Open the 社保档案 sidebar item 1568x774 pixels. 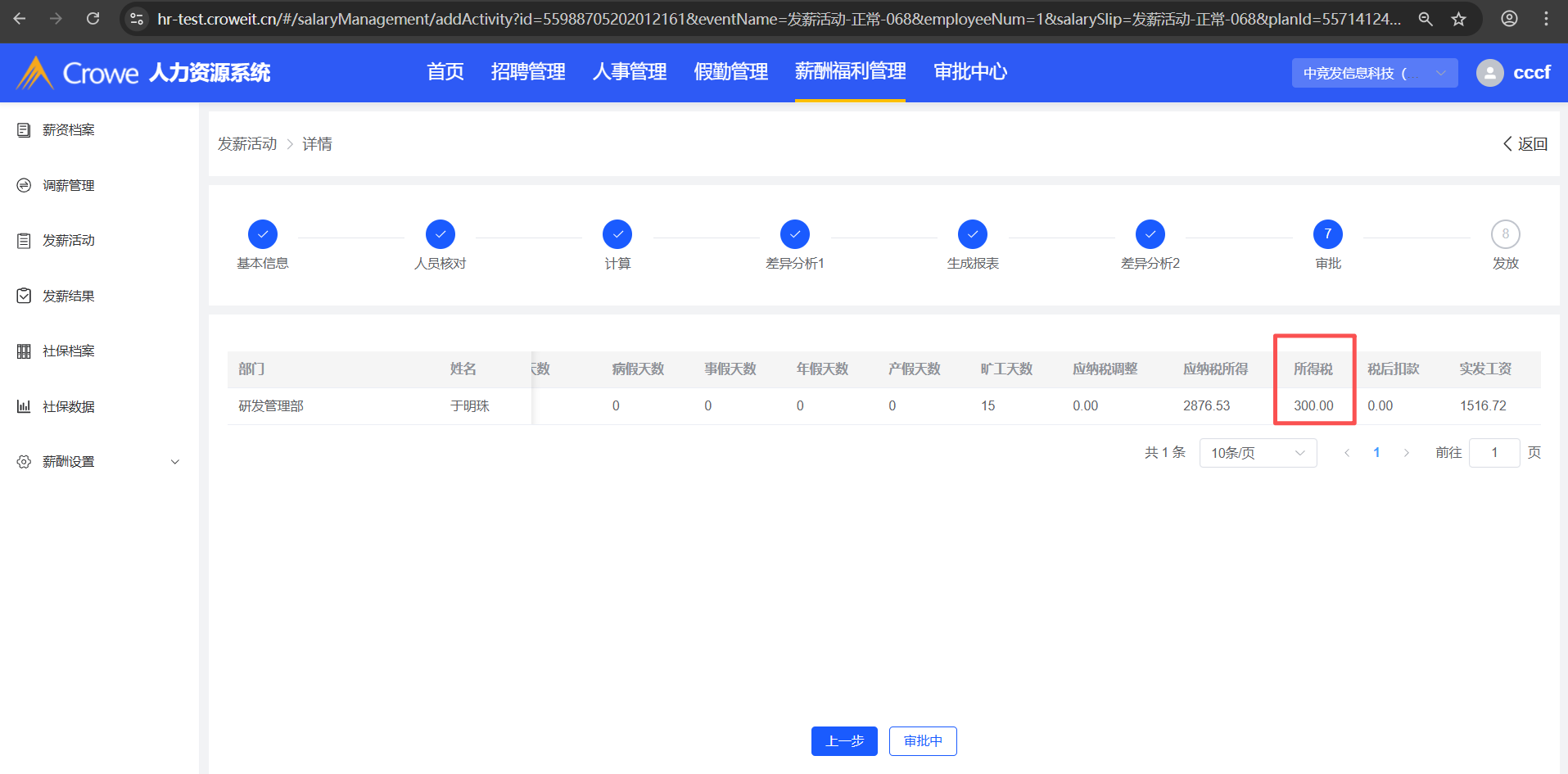(68, 351)
